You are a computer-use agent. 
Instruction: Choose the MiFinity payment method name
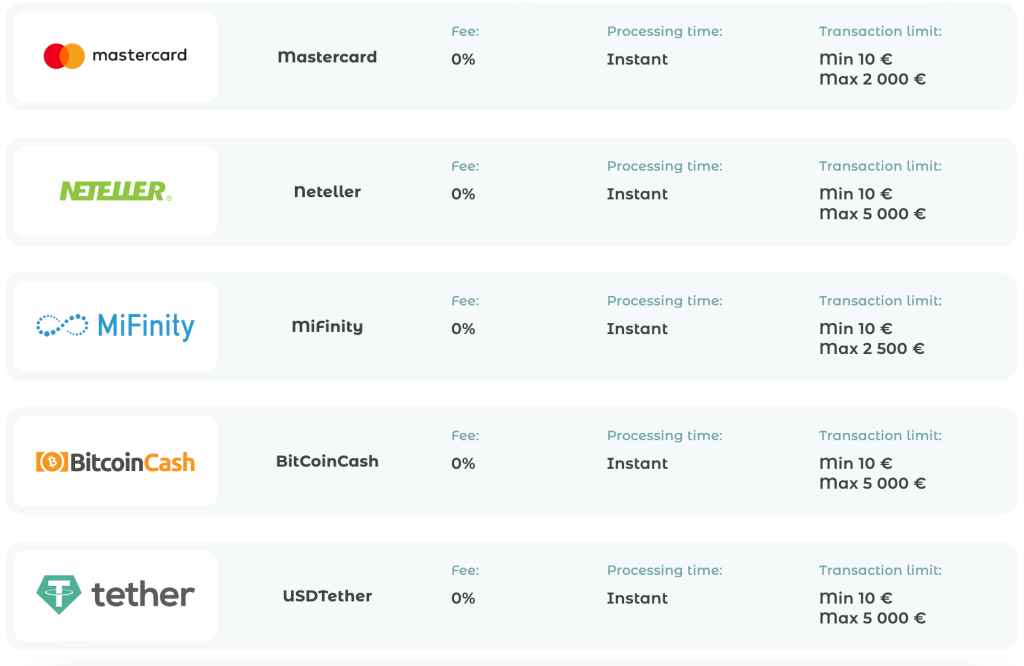pyautogui.click(x=327, y=327)
